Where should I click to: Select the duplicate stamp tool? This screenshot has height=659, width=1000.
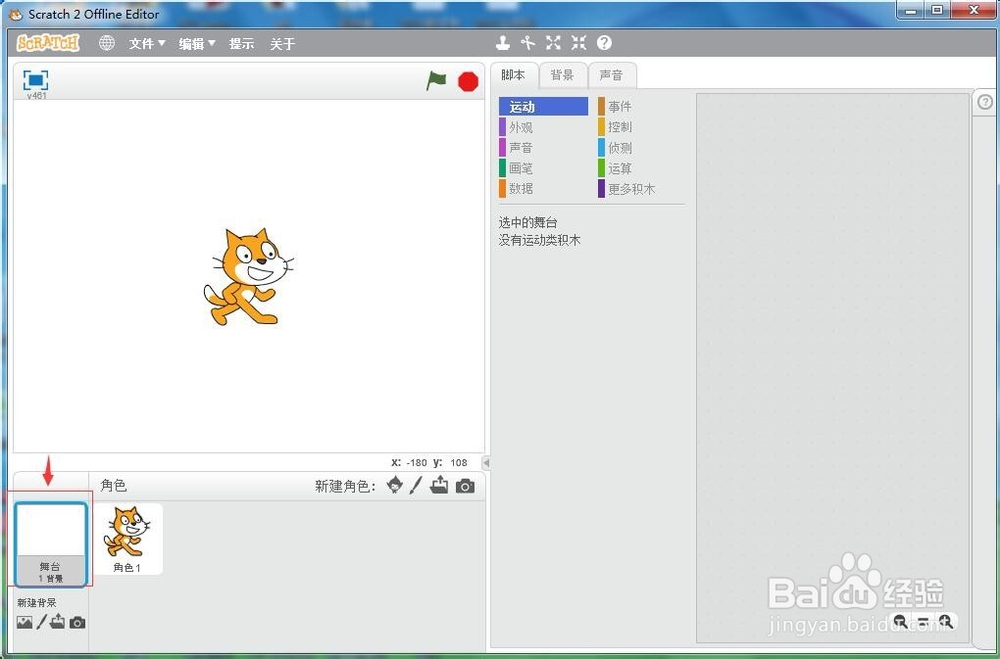(x=503, y=43)
